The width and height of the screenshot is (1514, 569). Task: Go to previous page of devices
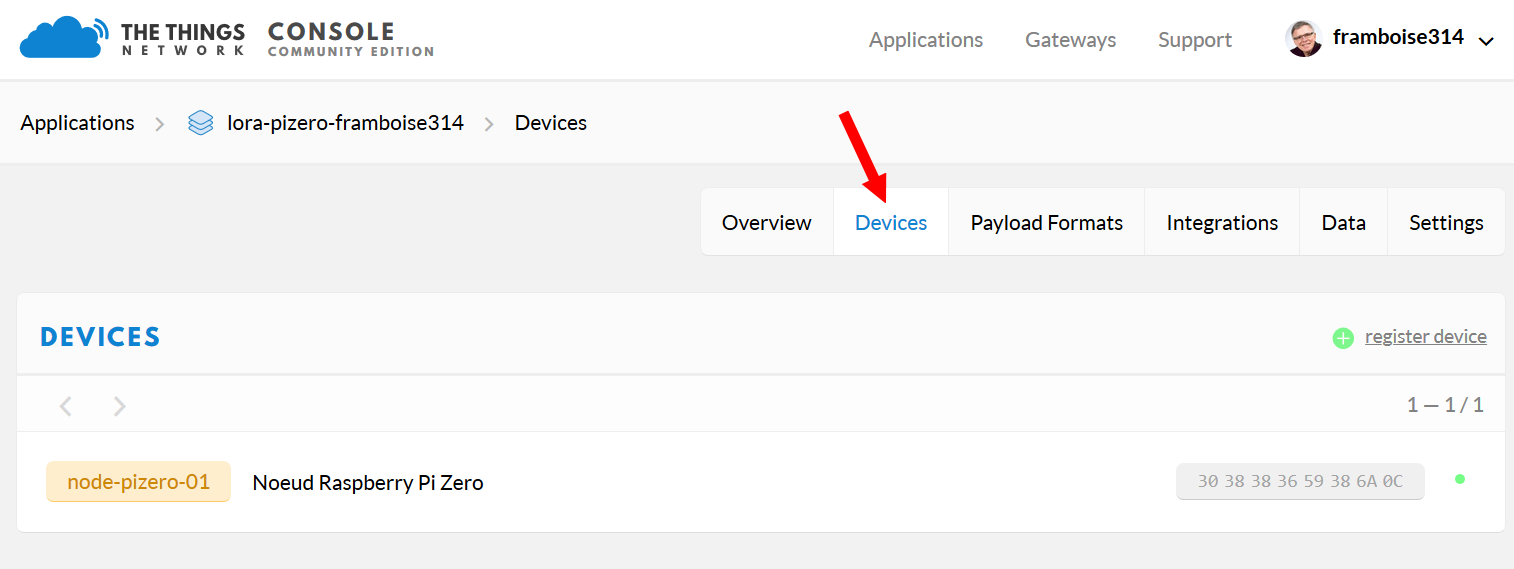tap(66, 405)
